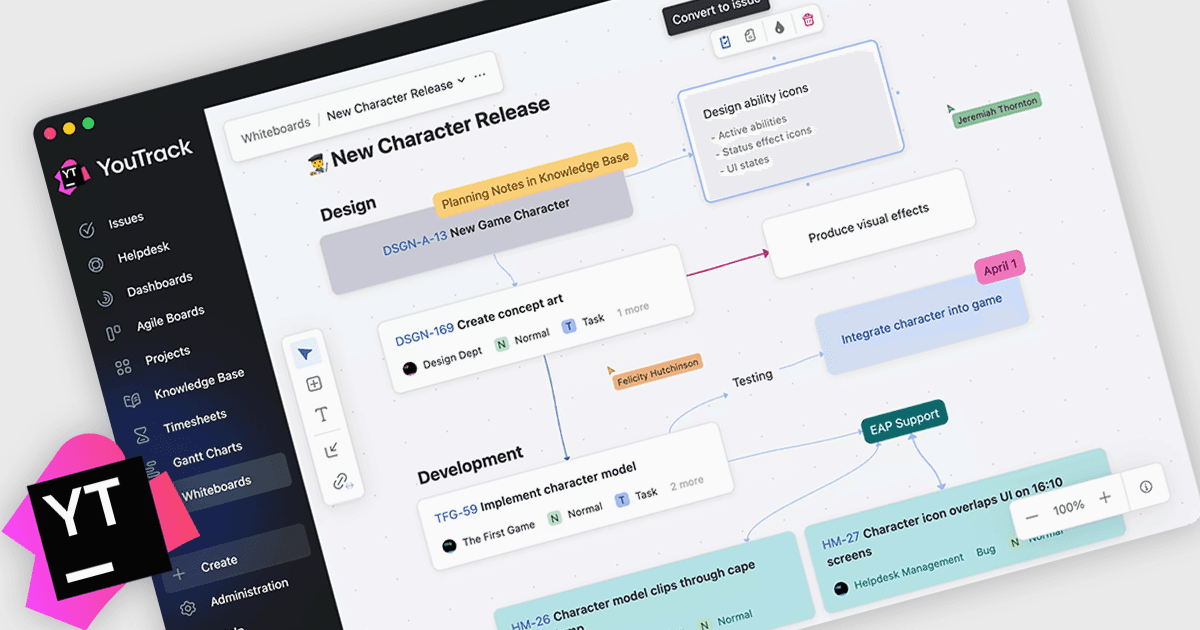The image size is (1200, 630).
Task: Open the HM-27 issue link
Action: [840, 540]
